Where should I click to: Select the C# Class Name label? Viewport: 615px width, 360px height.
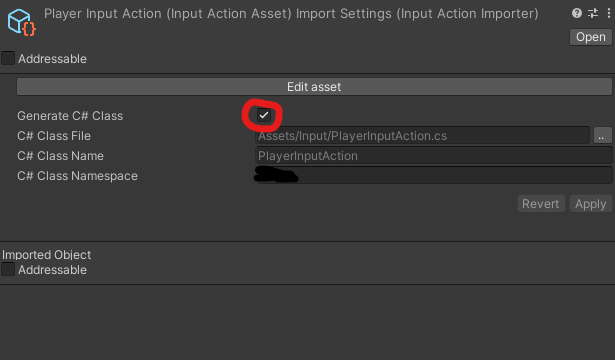[x=60, y=156]
